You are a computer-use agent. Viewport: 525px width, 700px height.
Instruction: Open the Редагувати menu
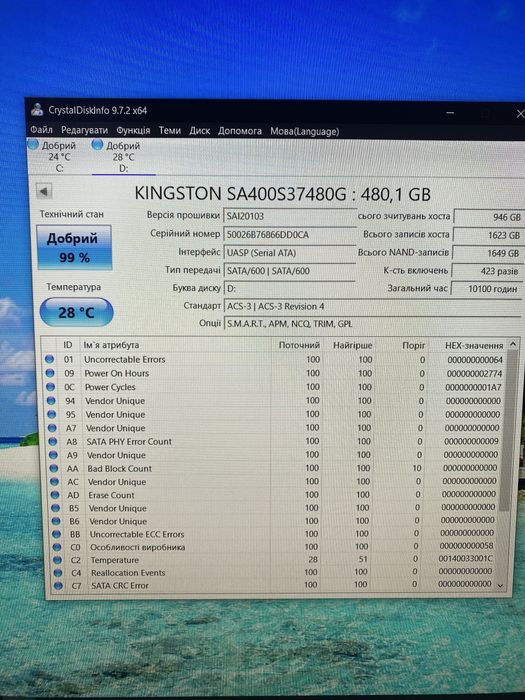84,130
